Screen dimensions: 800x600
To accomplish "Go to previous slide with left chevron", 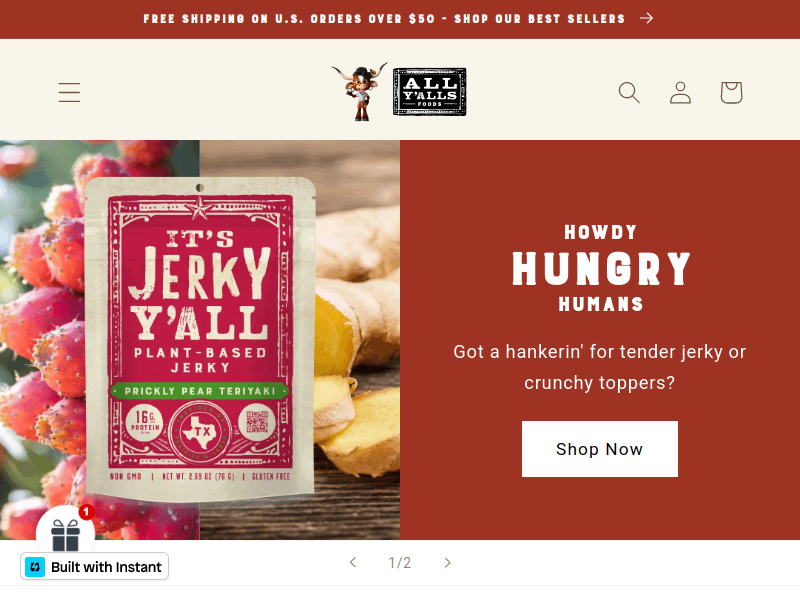I will point(353,563).
